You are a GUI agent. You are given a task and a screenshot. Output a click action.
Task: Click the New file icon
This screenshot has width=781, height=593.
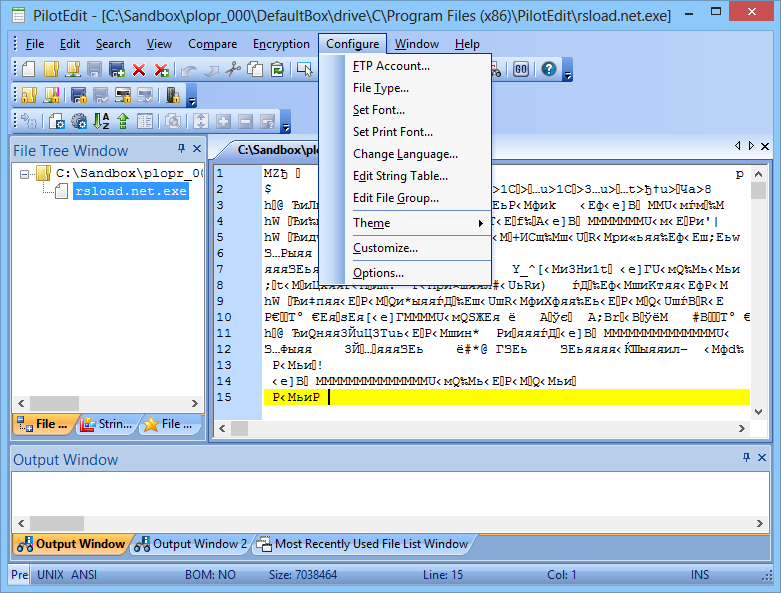28,69
